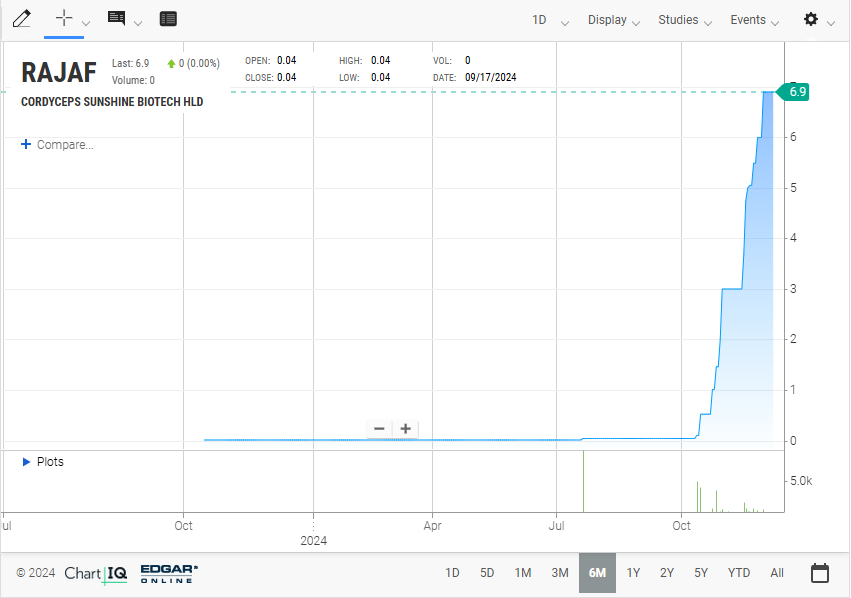The height and width of the screenshot is (598, 851).
Task: Choose the YTD range option
Action: tap(738, 573)
